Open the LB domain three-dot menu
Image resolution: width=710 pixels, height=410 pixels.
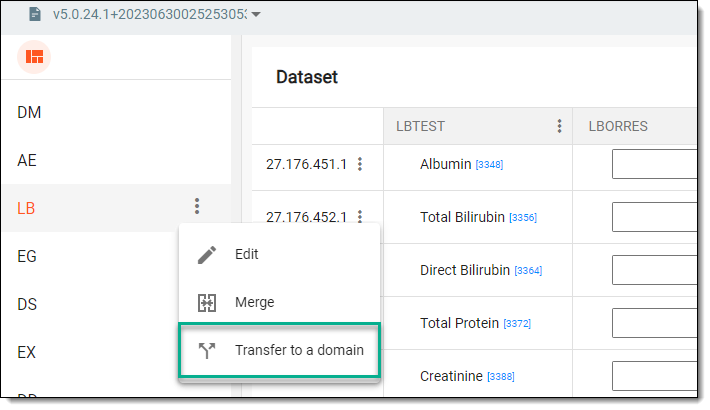[197, 206]
